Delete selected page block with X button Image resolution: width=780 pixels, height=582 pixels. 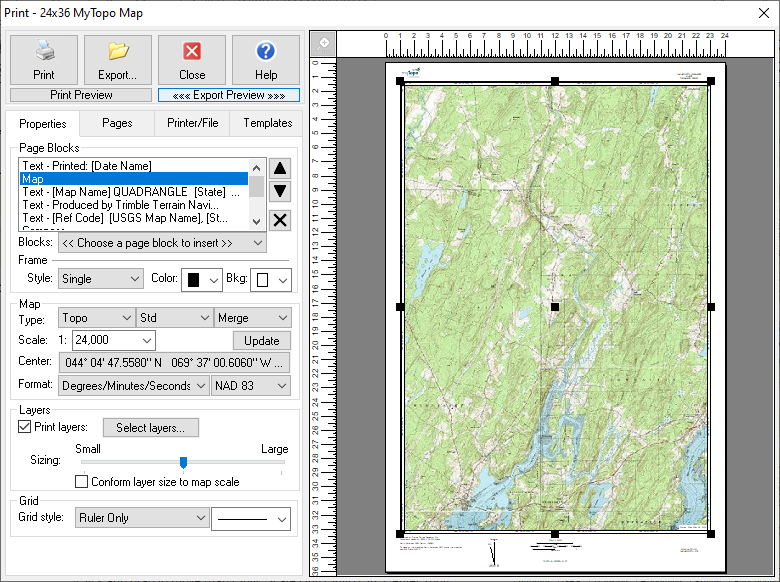coord(281,221)
